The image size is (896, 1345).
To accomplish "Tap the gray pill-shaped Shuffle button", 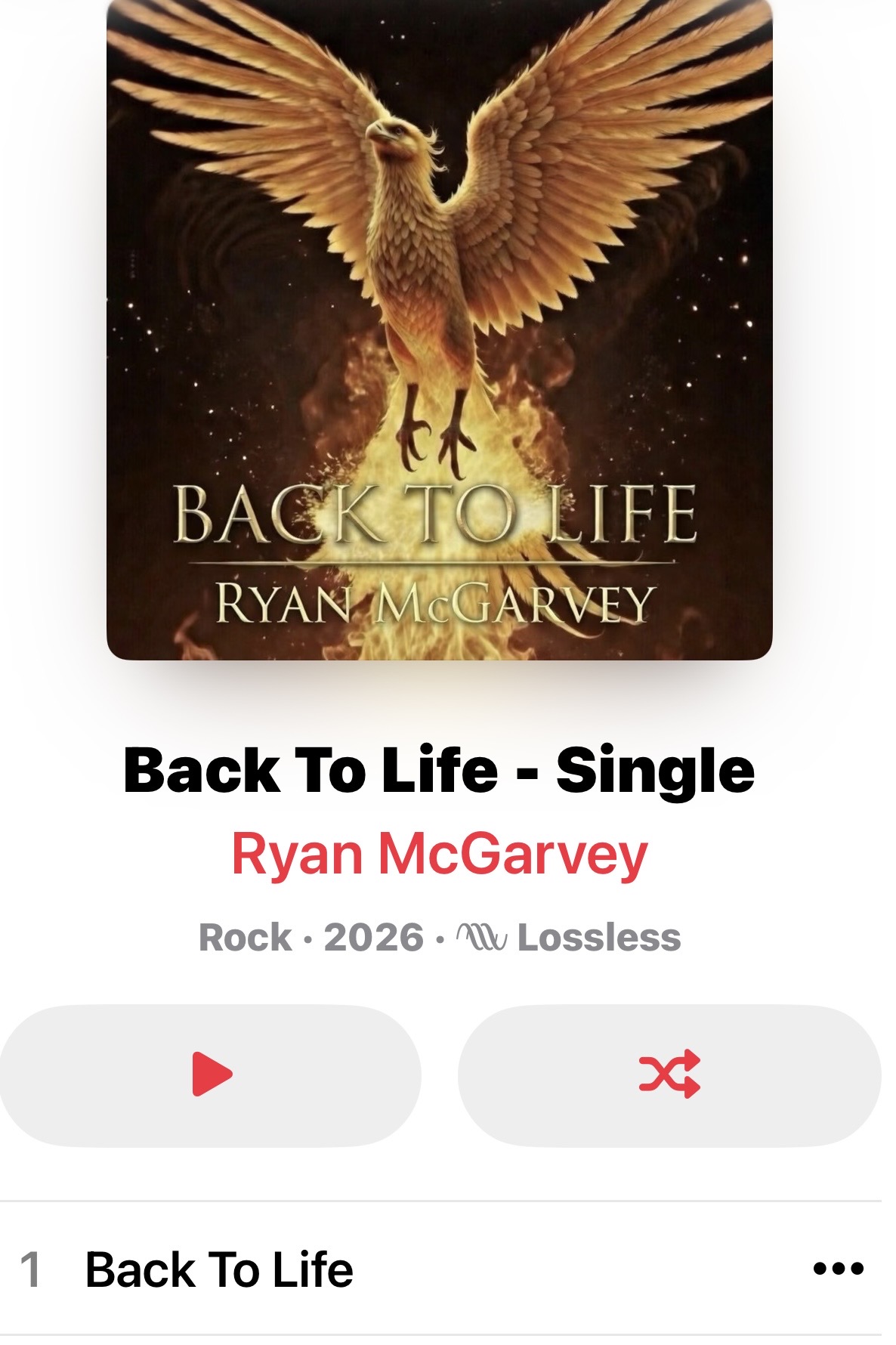I will click(x=669, y=1075).
